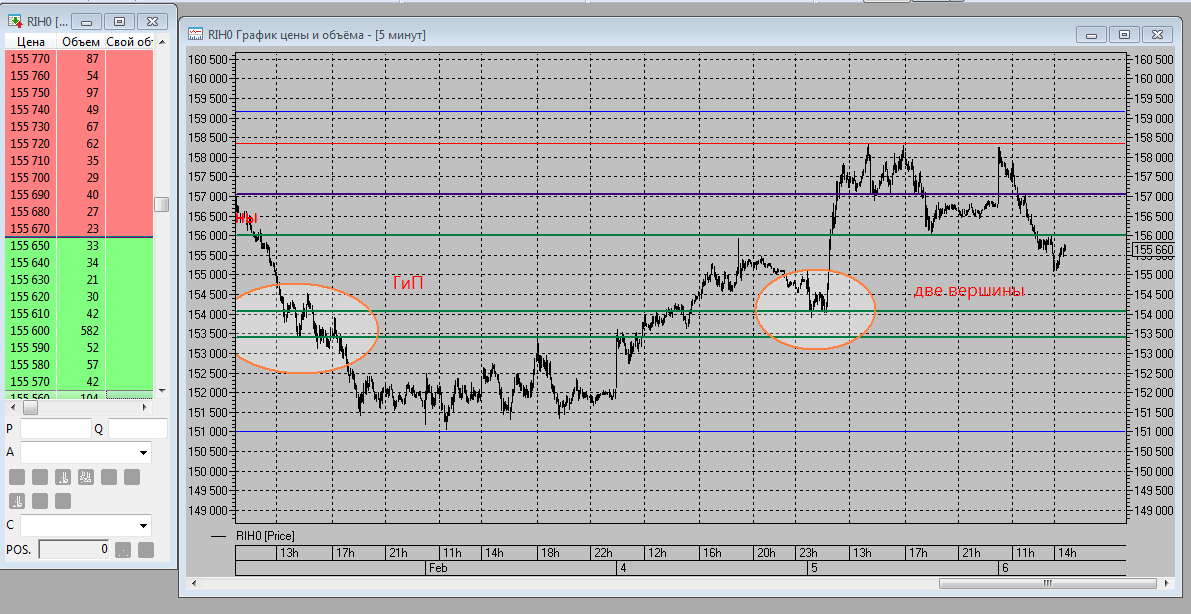Click the Feb date label on time axis

(x=438, y=568)
